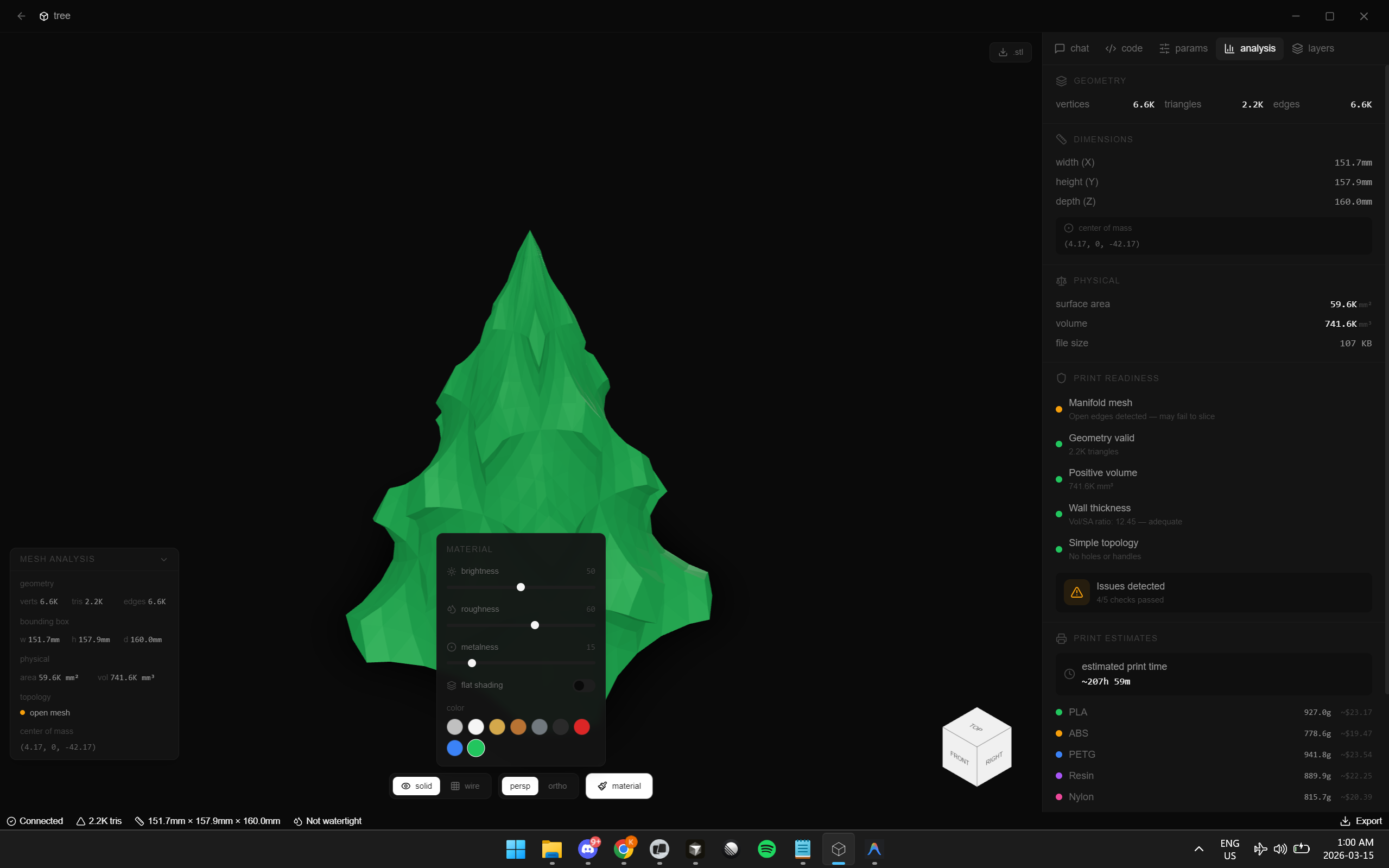Image resolution: width=1389 pixels, height=868 pixels.
Task: Click the Export button
Action: [1360, 821]
